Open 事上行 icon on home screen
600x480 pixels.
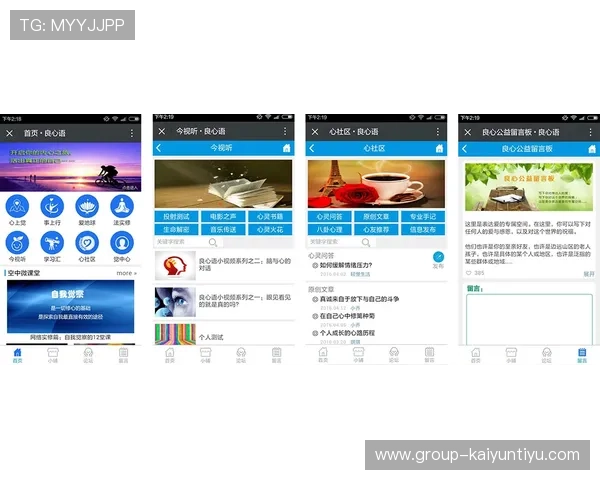(x=52, y=206)
